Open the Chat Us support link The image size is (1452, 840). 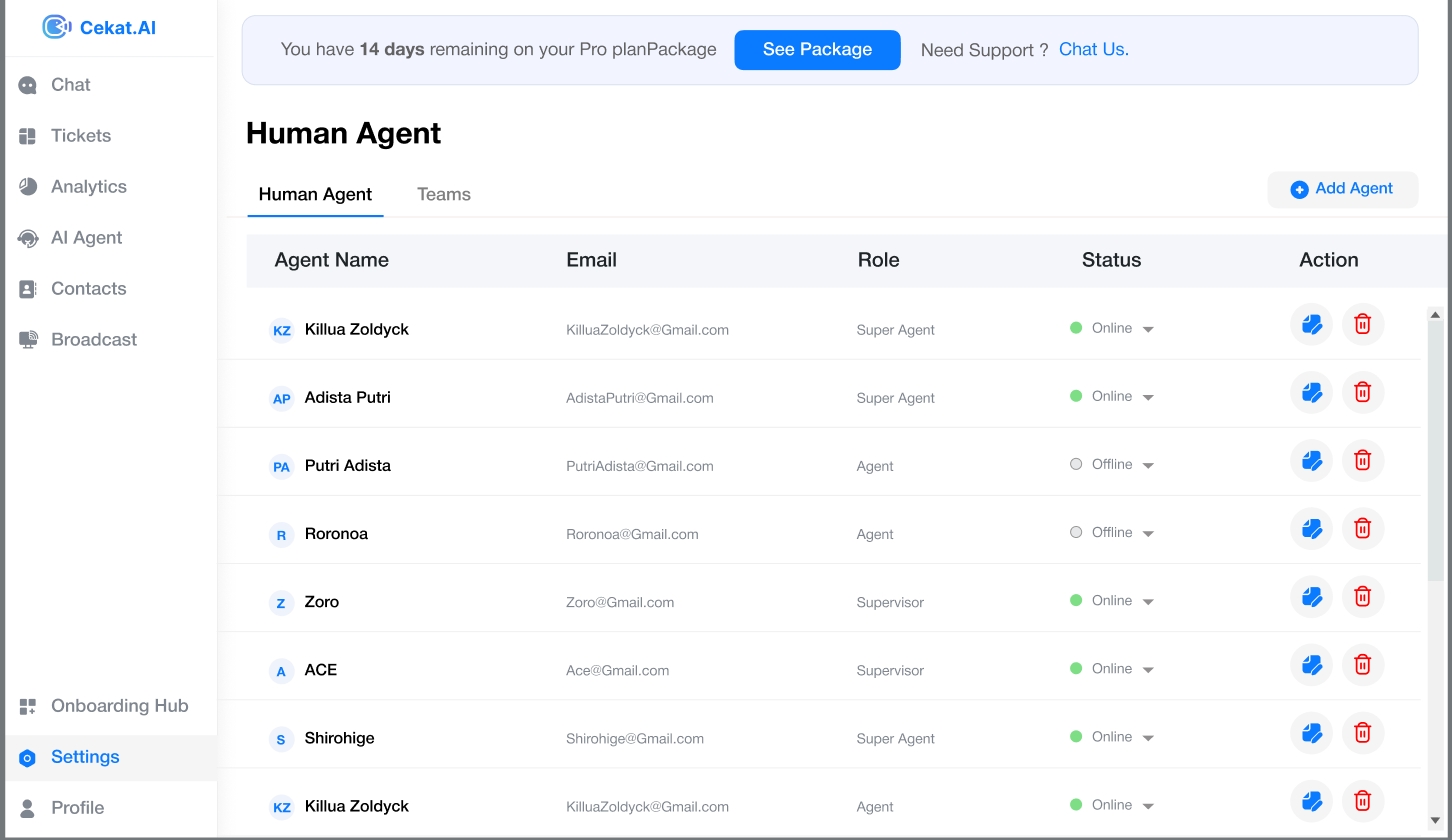1093,50
